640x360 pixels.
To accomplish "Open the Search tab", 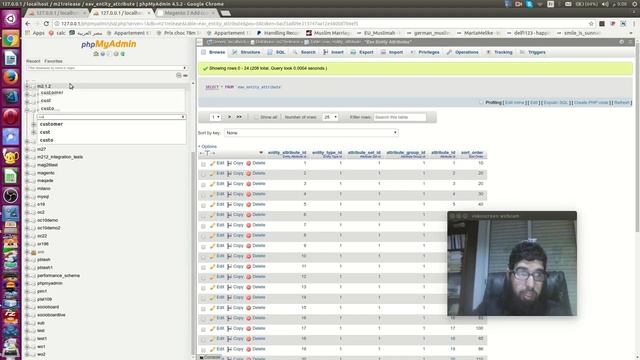I will pos(304,52).
